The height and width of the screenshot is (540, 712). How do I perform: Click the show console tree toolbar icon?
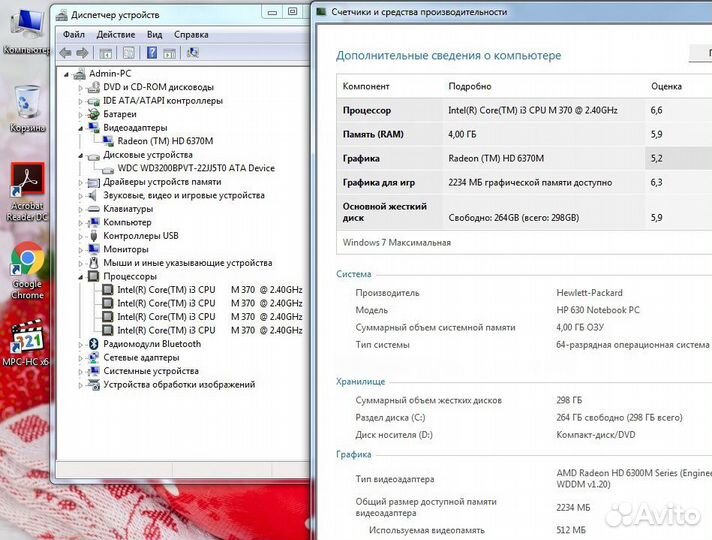tap(105, 53)
